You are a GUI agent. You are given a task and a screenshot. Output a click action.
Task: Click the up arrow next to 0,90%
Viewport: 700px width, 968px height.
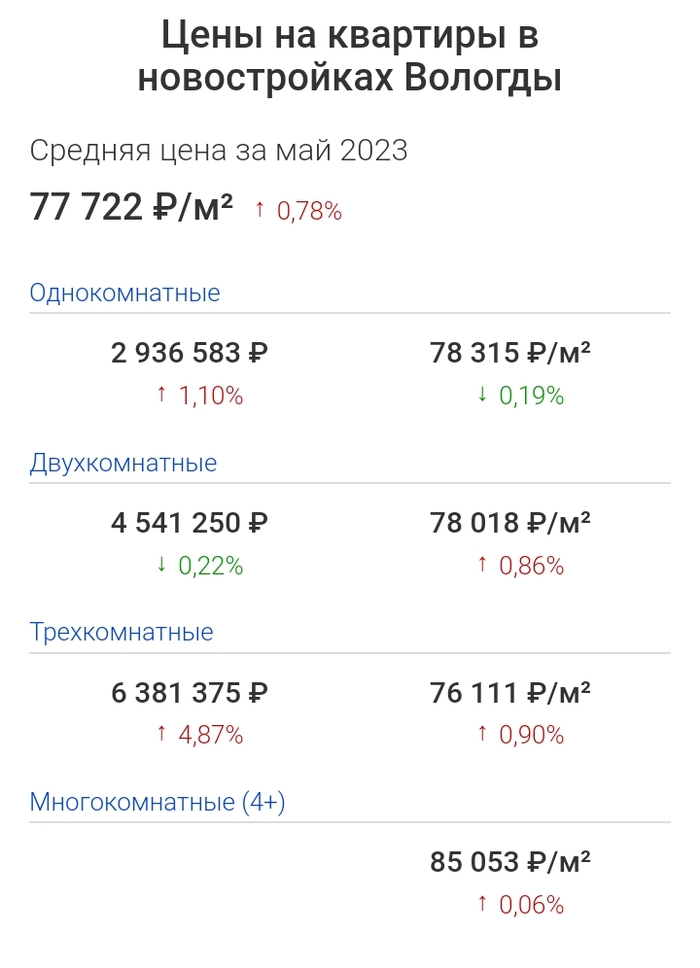(482, 735)
